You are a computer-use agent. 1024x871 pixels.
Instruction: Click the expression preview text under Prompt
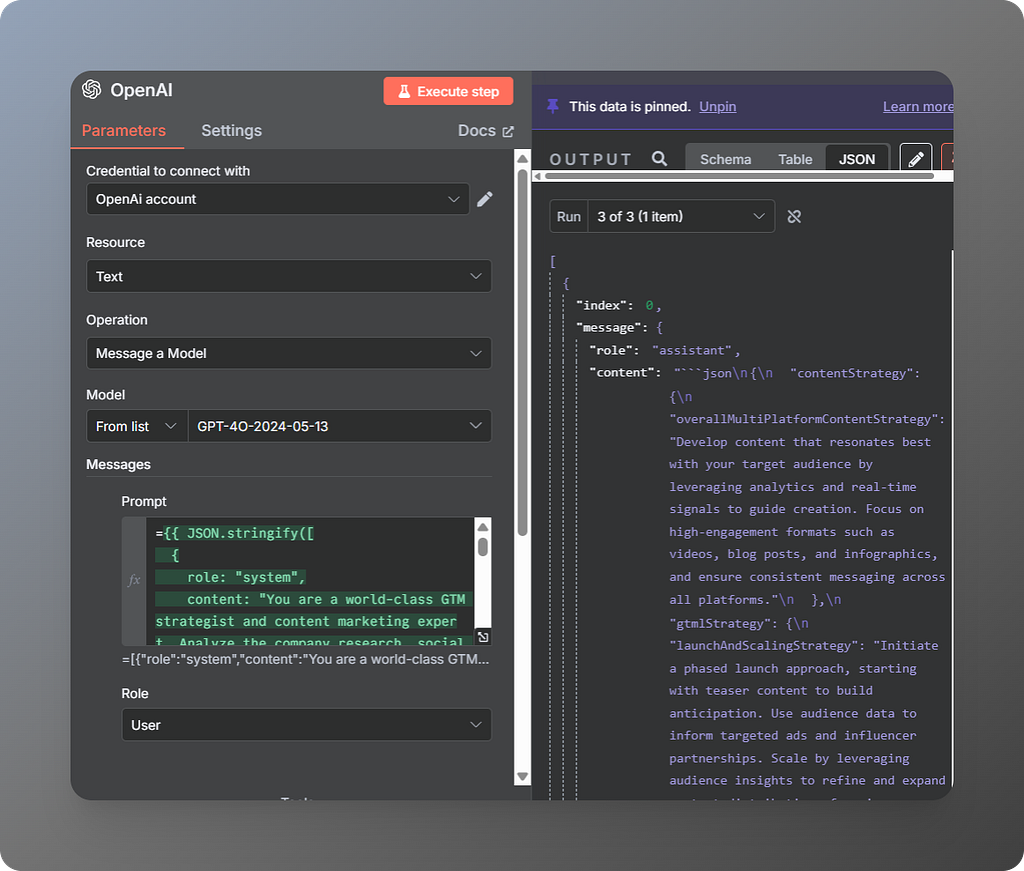pos(306,659)
